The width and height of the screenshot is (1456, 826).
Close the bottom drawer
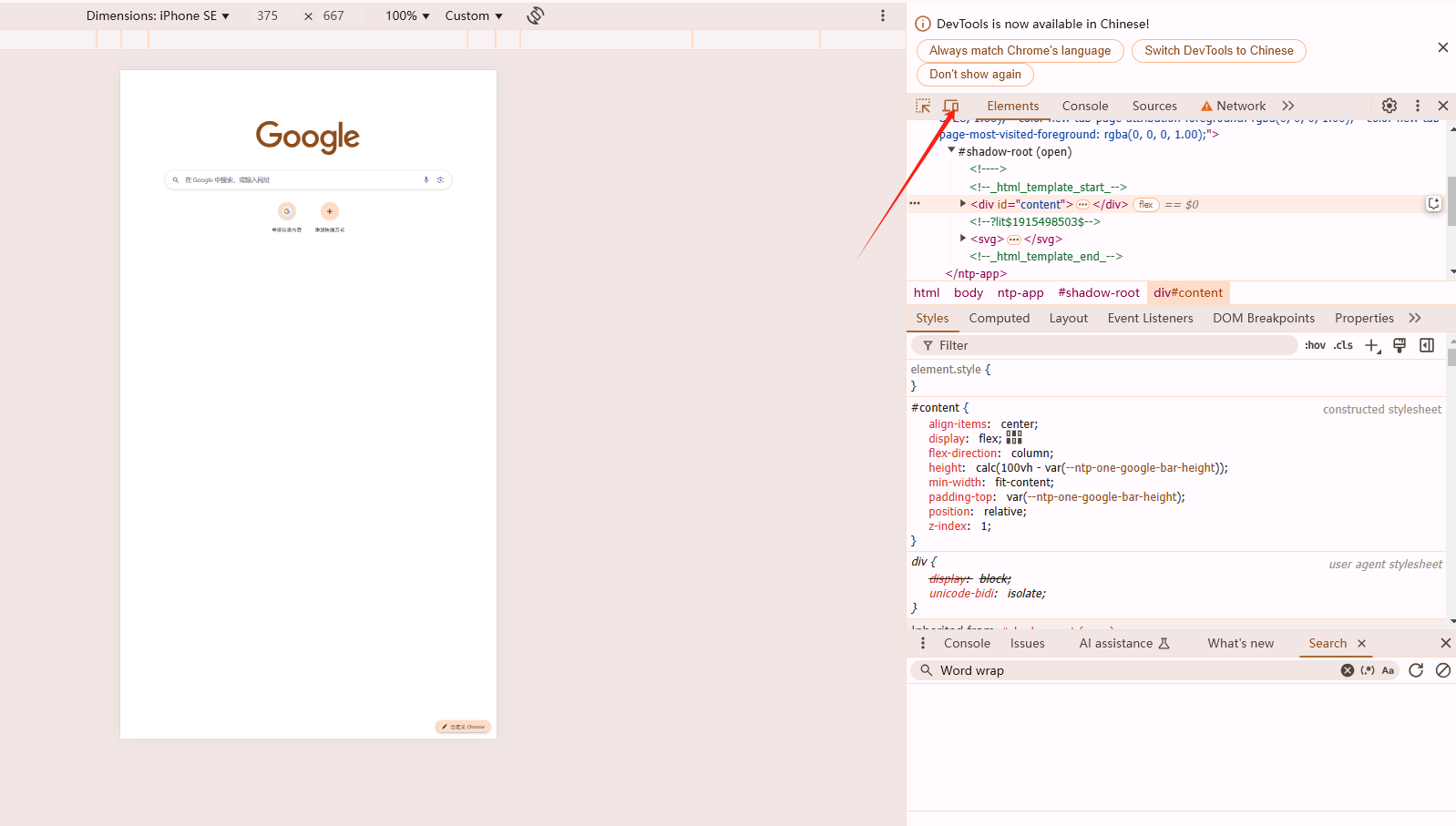coord(1445,643)
